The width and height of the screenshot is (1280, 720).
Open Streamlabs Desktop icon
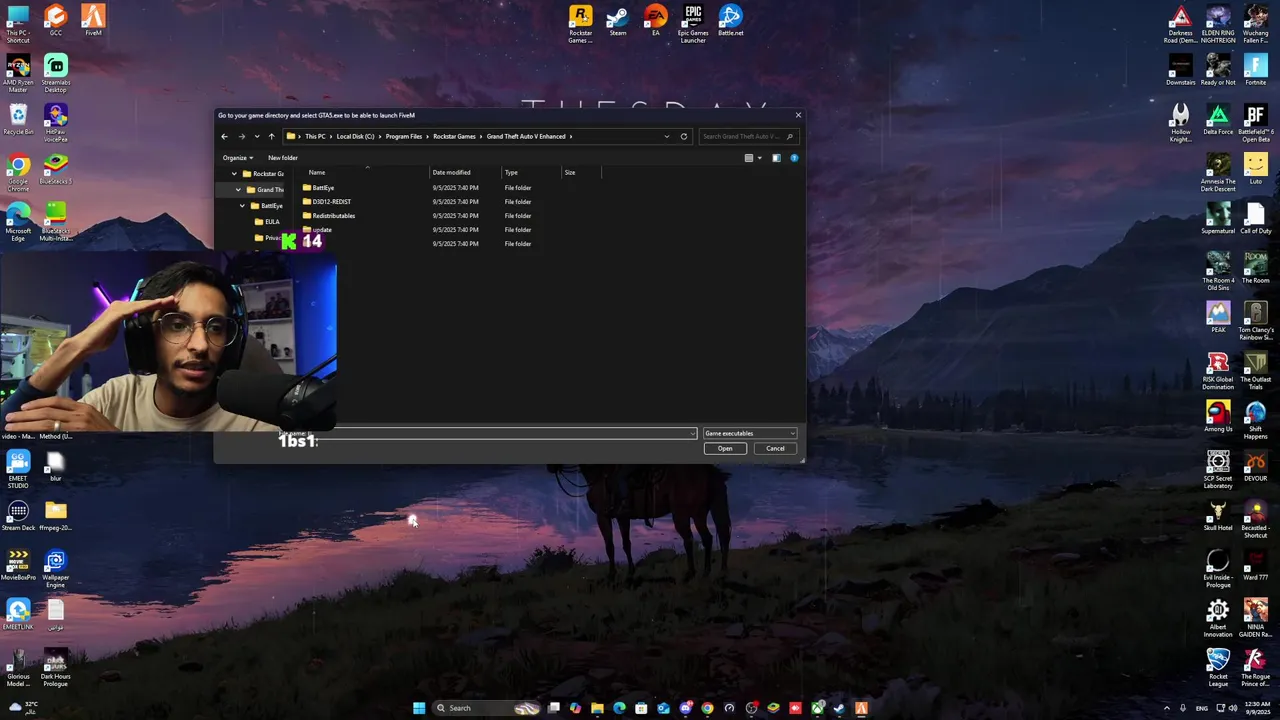(x=56, y=74)
